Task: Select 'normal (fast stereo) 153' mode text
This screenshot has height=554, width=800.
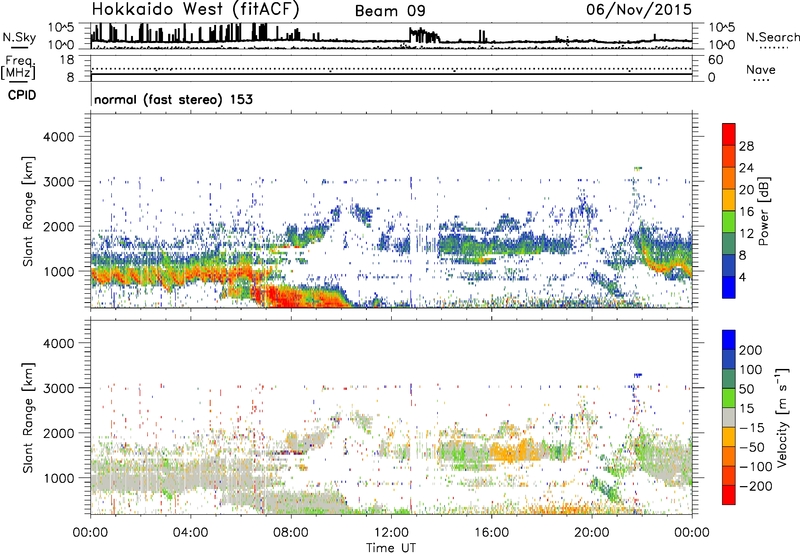Action: [x=173, y=99]
